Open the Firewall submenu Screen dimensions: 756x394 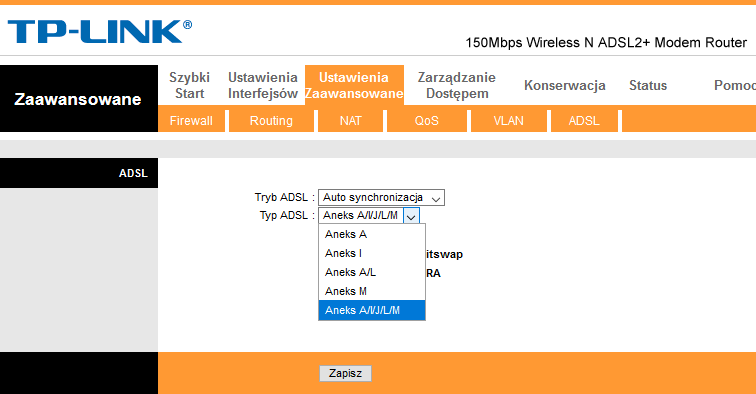pos(191,121)
